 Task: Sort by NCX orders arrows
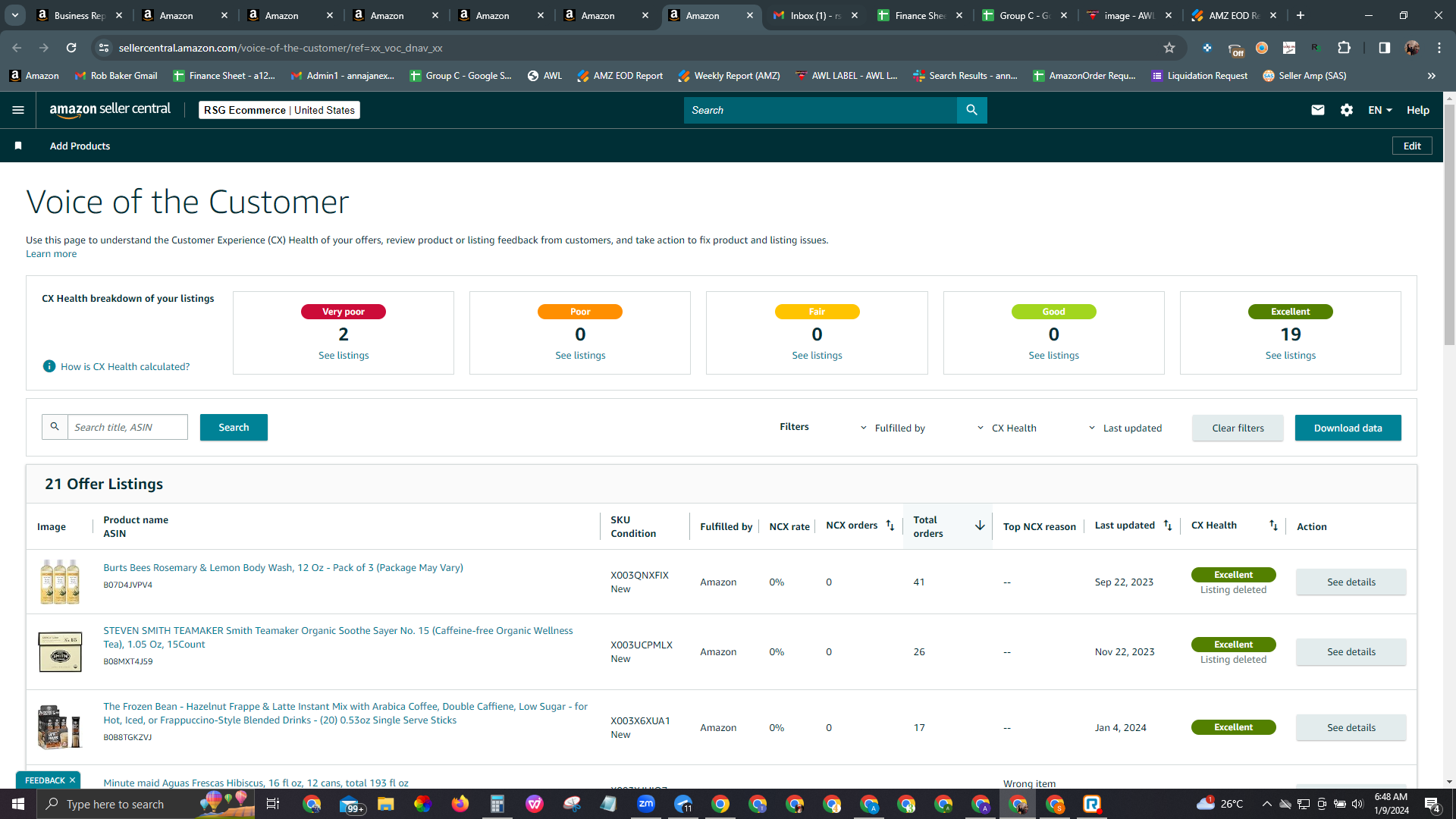click(x=890, y=526)
